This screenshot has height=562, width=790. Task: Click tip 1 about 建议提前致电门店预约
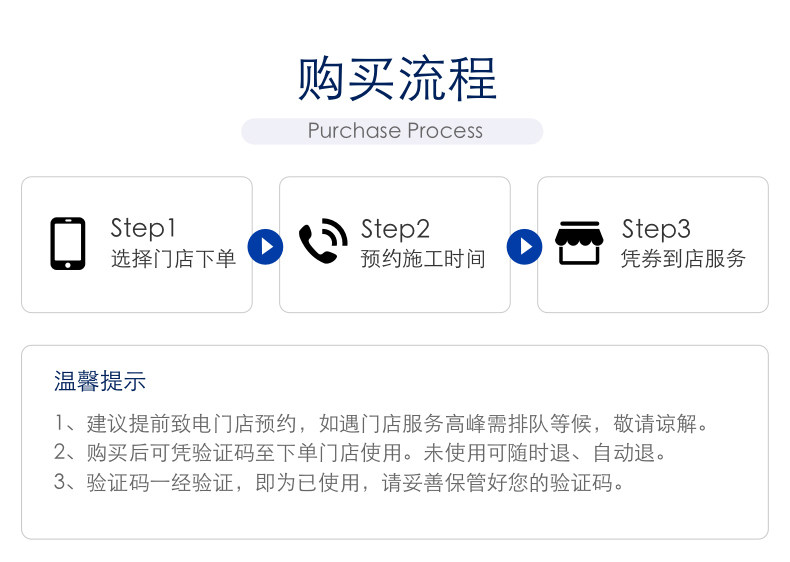(x=381, y=423)
